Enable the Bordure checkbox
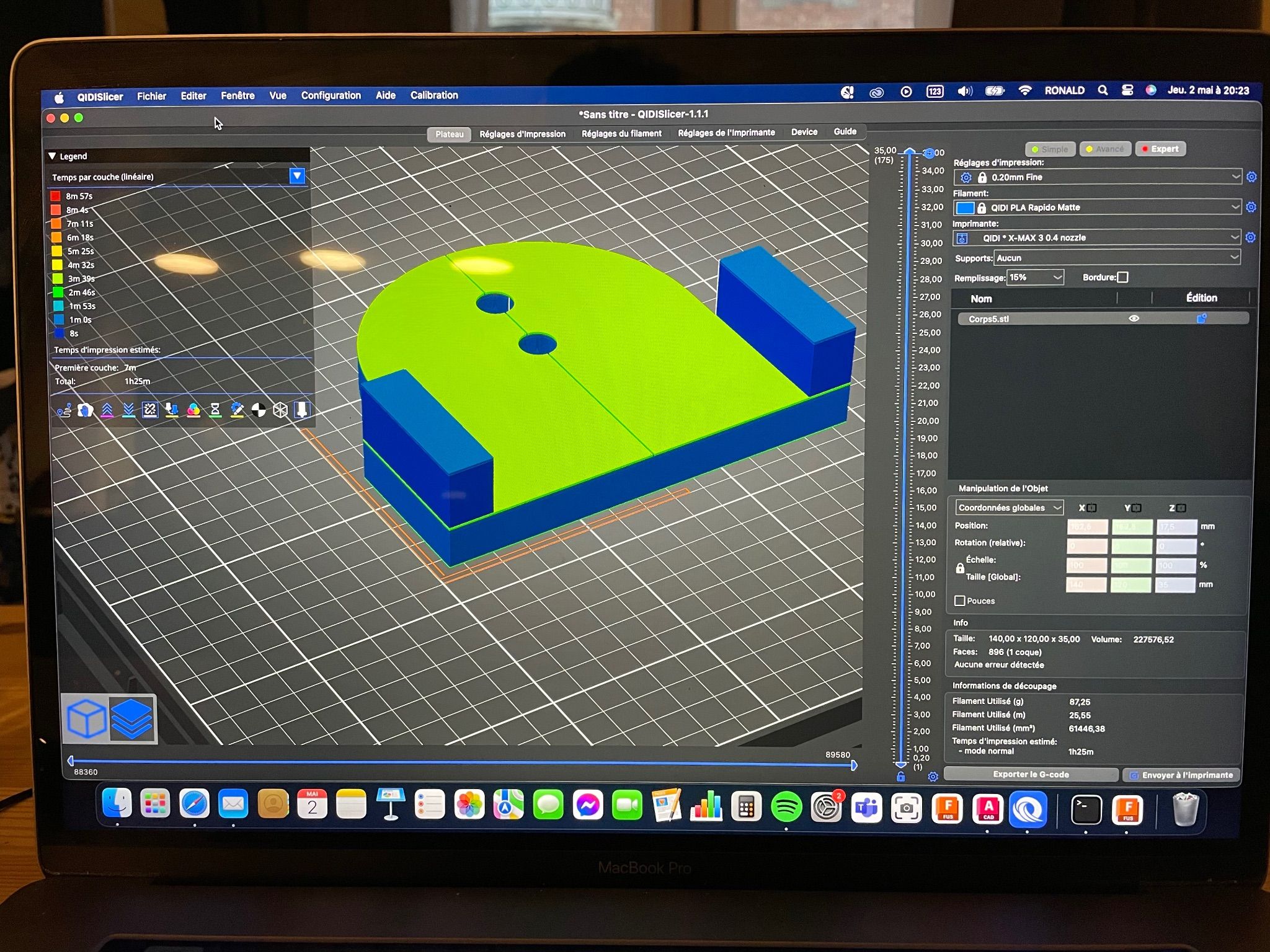 tap(1122, 277)
